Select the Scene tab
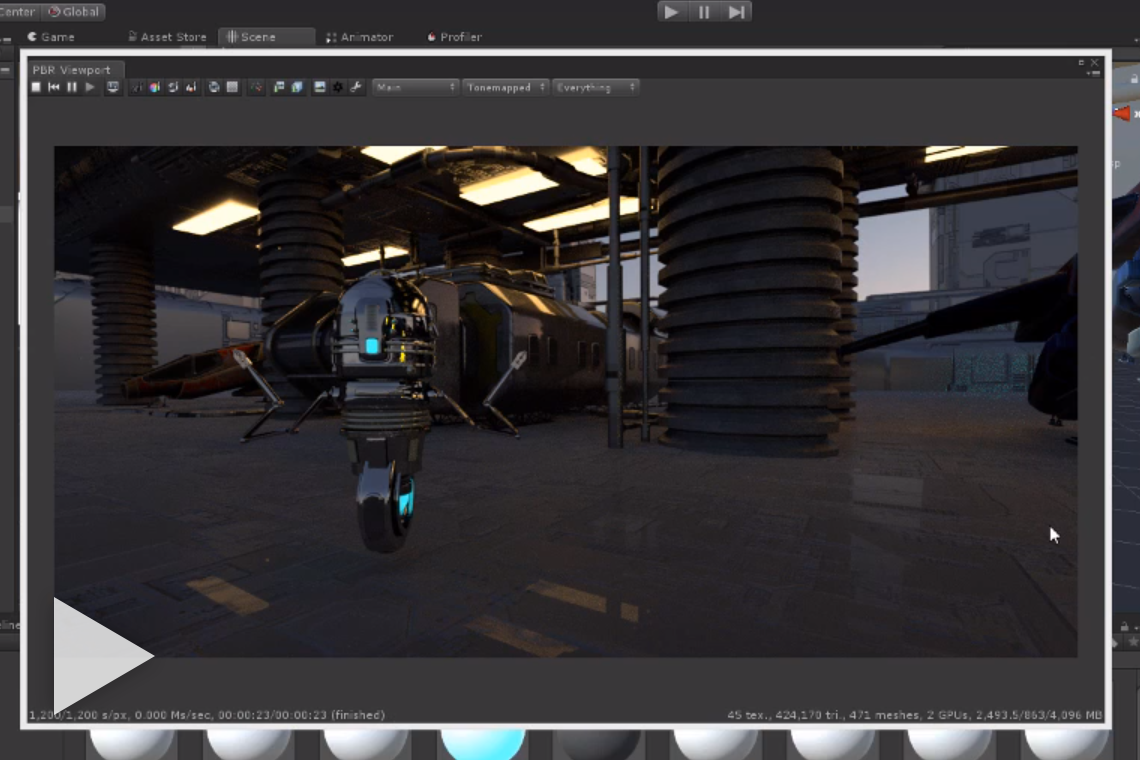The image size is (1140, 760). click(x=266, y=37)
